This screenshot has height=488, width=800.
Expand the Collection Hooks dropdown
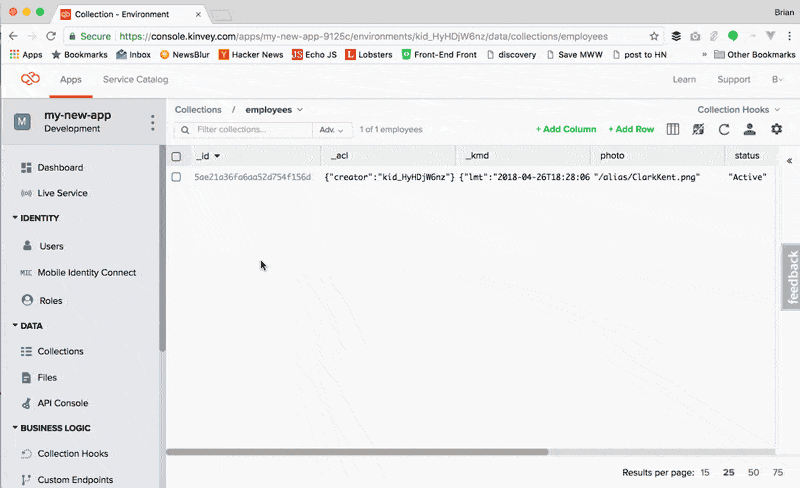click(x=739, y=110)
